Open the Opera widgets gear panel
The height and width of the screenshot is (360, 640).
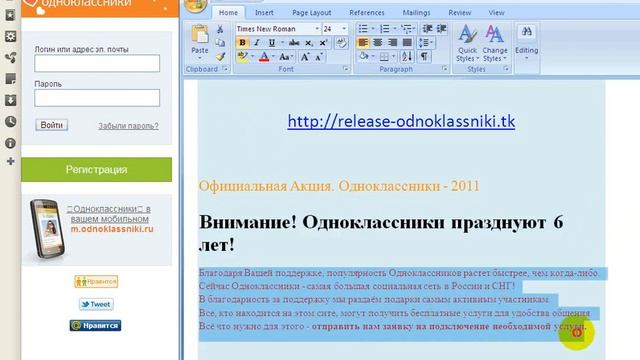coord(10,36)
